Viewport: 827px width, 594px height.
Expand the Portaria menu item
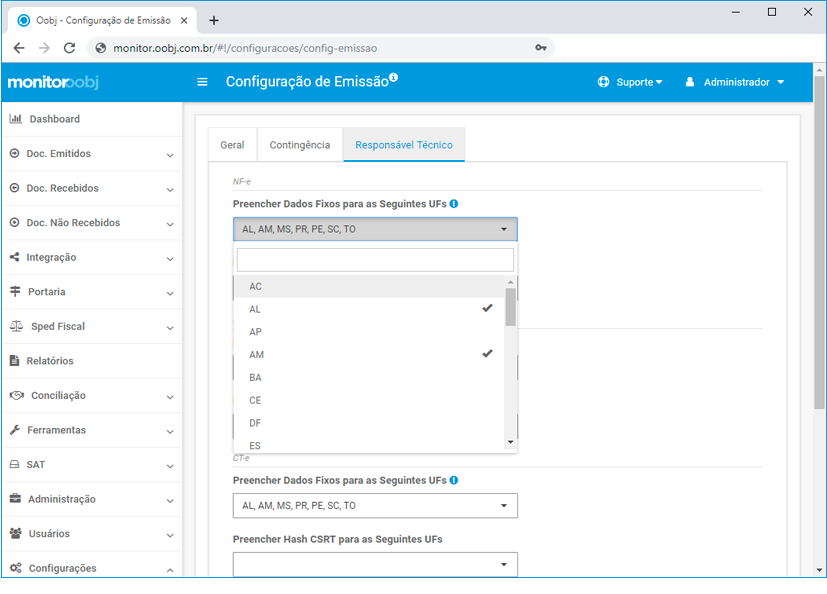pyautogui.click(x=92, y=292)
